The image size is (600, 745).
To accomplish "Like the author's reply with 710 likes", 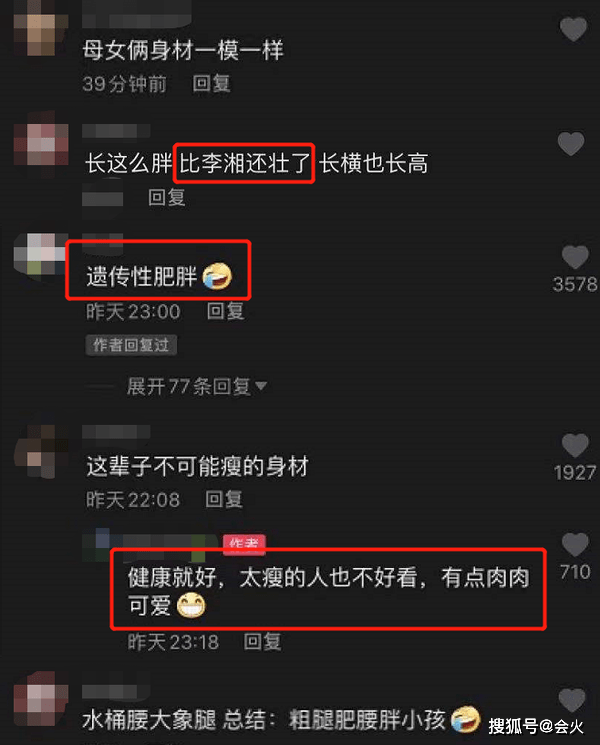I will (575, 544).
